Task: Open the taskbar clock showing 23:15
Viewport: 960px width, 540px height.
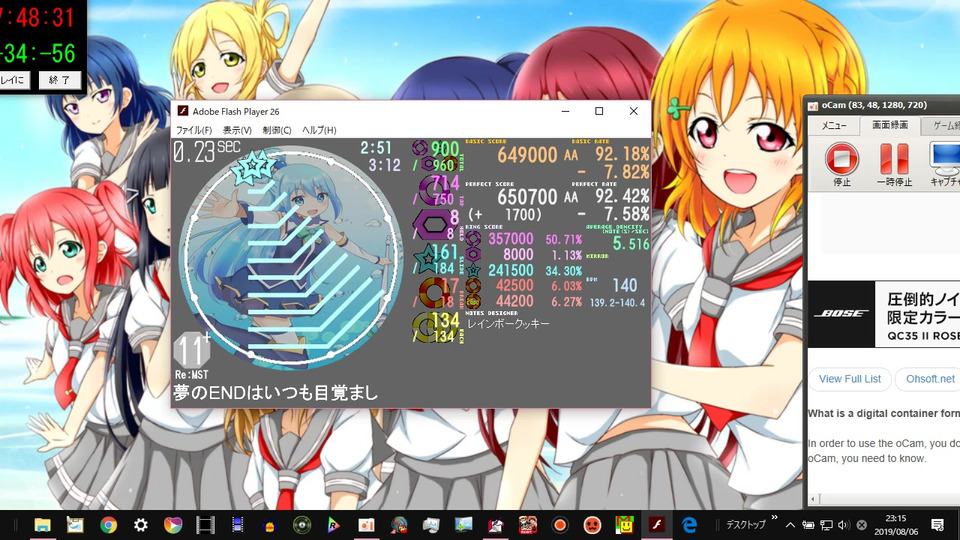Action: [x=896, y=525]
